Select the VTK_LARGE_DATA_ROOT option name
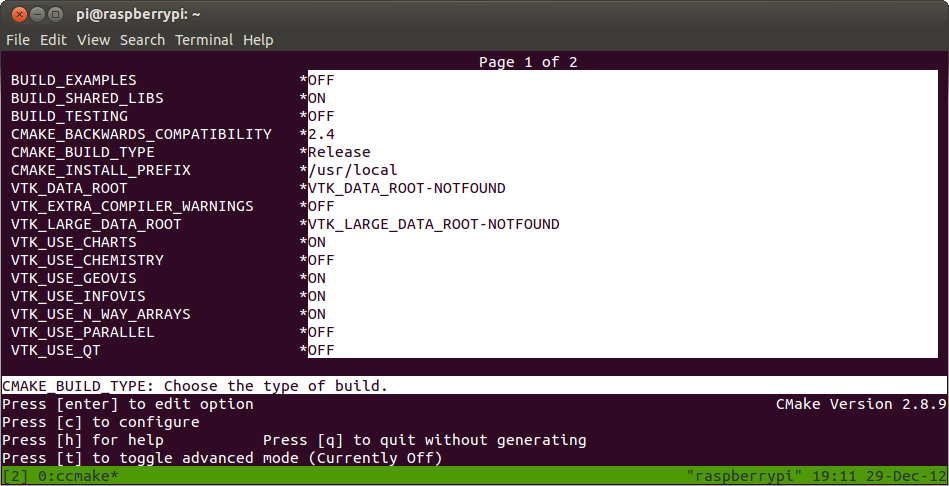The width and height of the screenshot is (949, 486). (96, 225)
